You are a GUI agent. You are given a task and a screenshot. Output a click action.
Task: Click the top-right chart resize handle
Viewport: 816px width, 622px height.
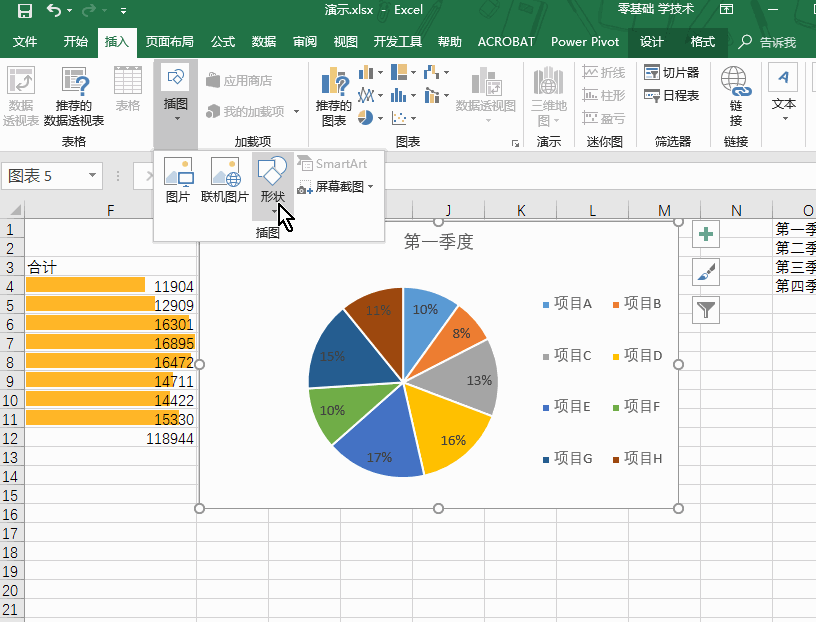[678, 222]
